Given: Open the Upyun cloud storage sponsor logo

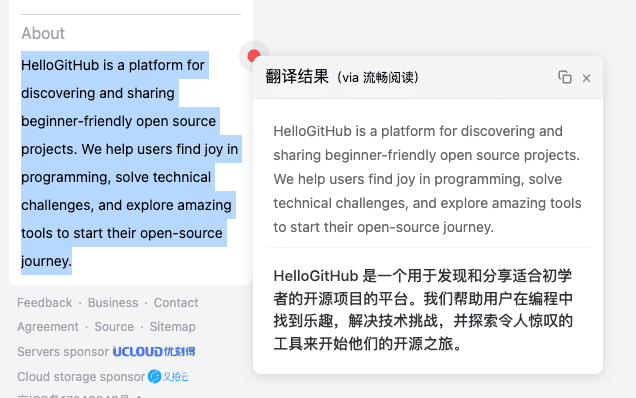Looking at the screenshot, I should [x=168, y=376].
